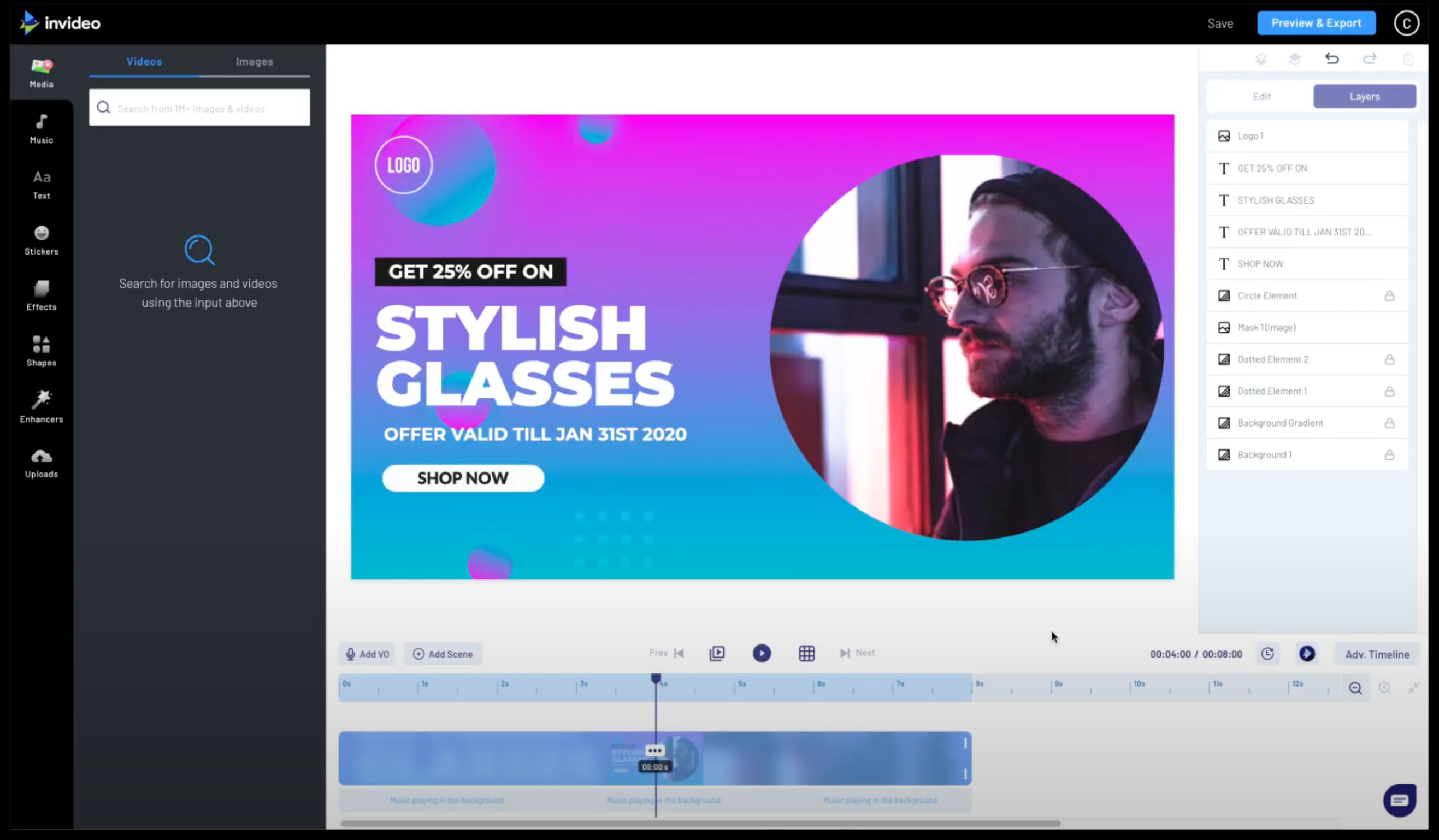Click the Media panel icon

tap(41, 72)
